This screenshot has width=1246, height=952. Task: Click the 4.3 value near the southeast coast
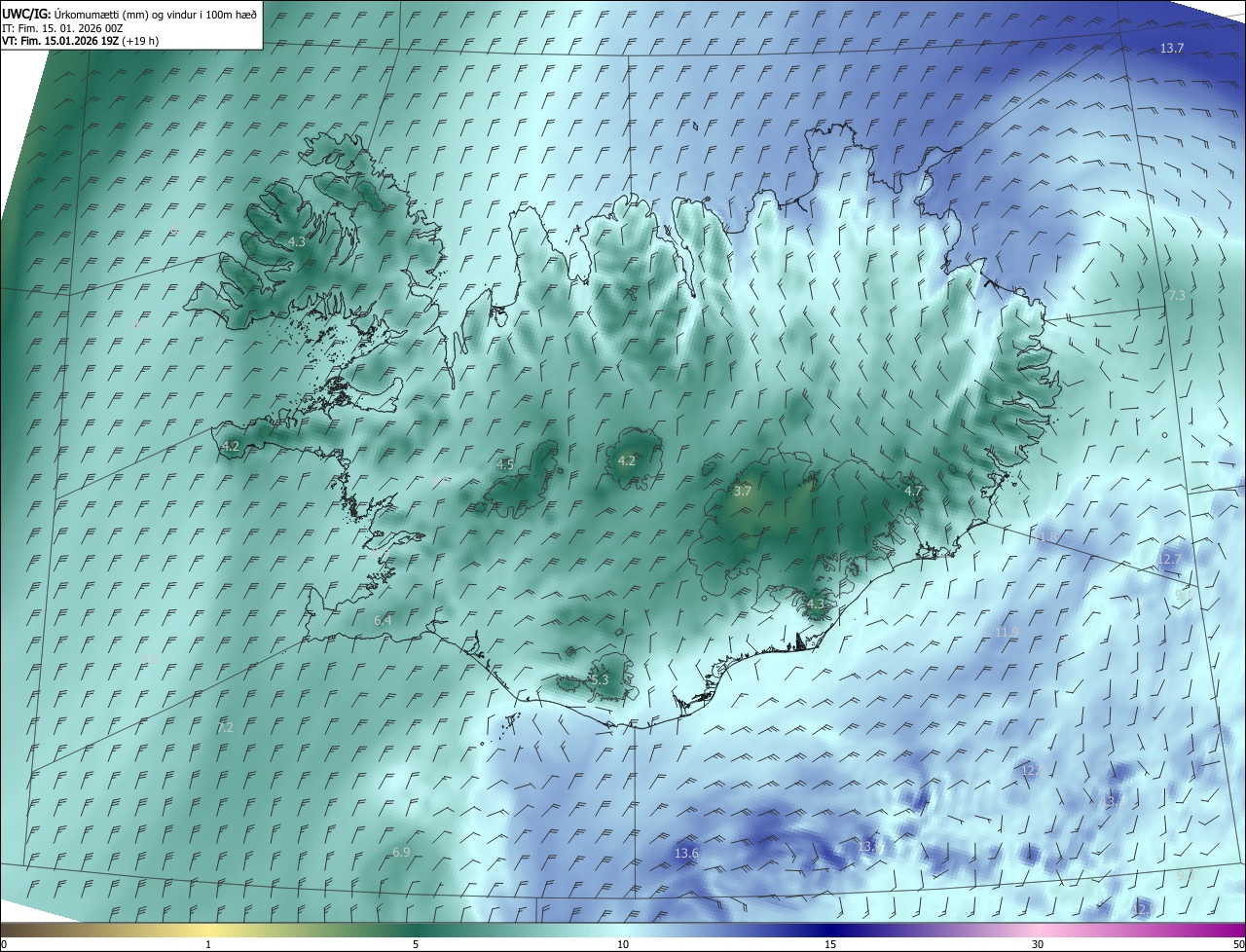816,604
